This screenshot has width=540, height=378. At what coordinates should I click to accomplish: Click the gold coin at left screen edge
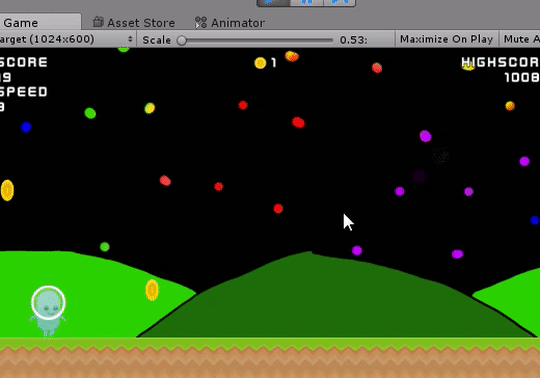[x=7, y=190]
